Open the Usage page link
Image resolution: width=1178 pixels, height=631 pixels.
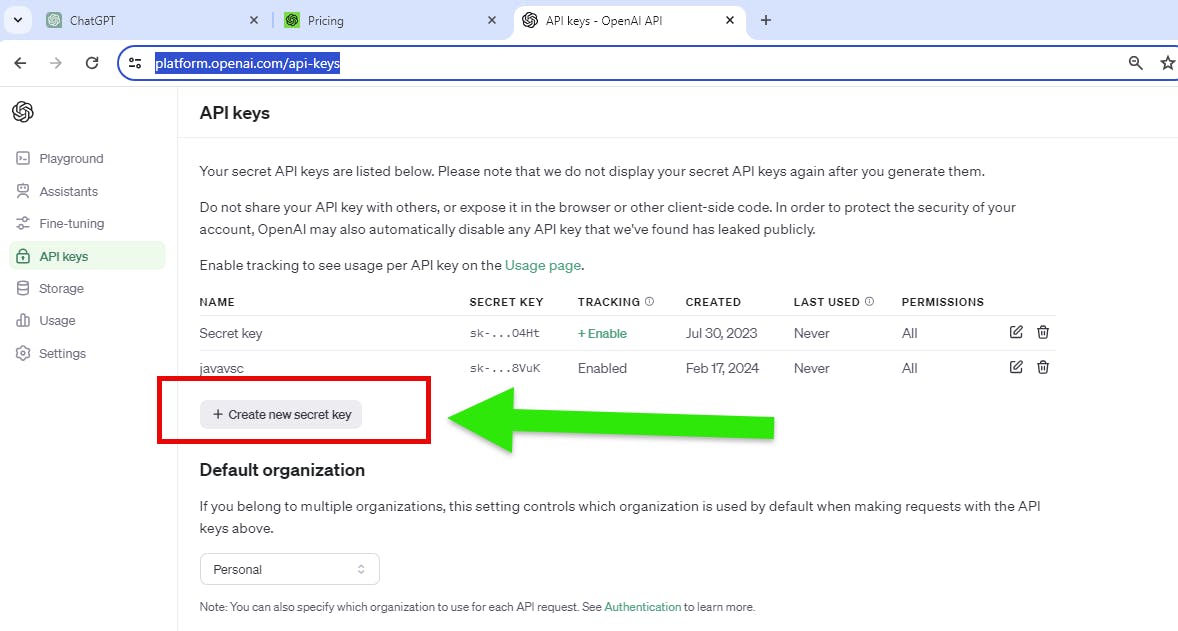pos(542,265)
